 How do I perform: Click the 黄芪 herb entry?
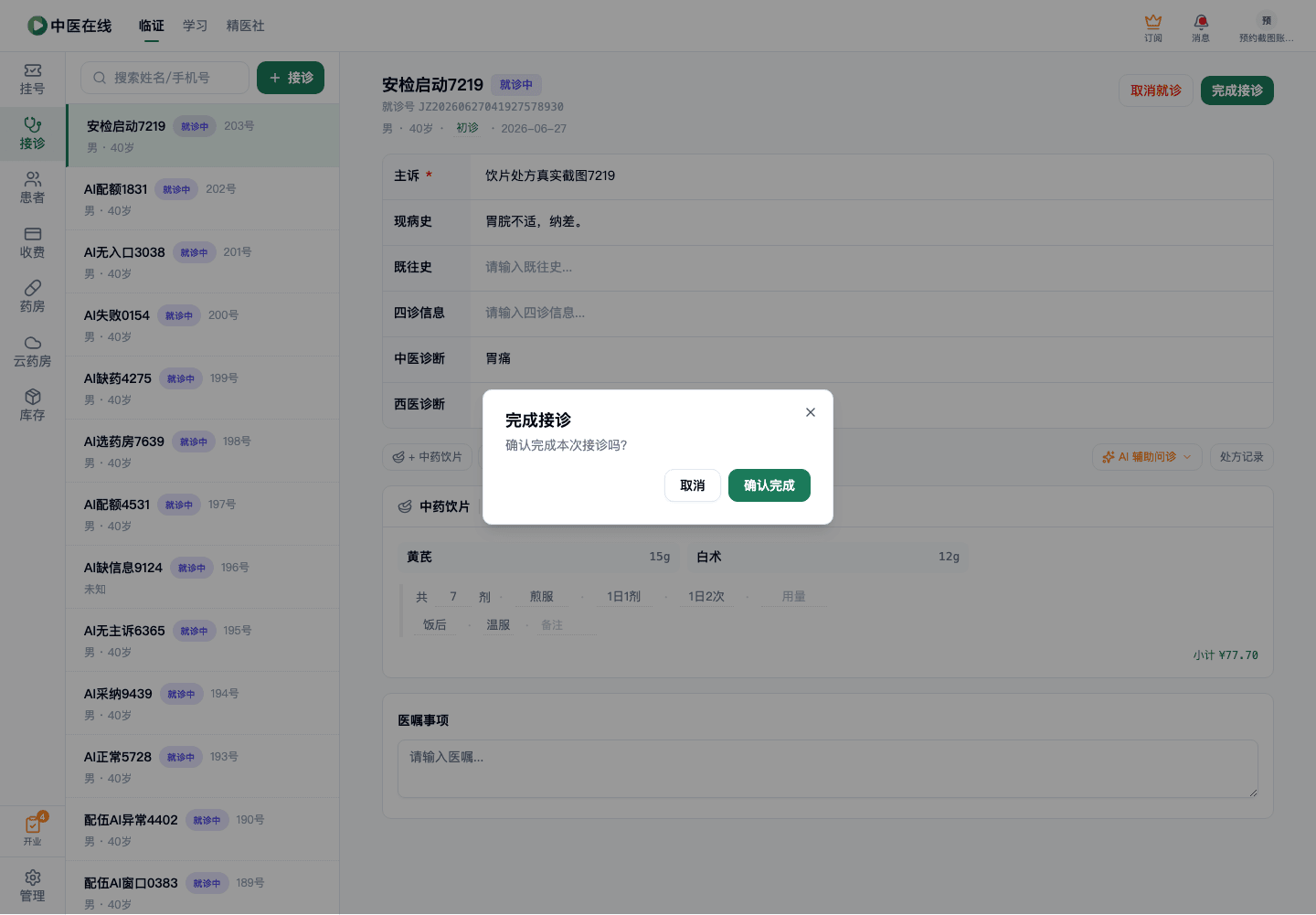tap(538, 557)
